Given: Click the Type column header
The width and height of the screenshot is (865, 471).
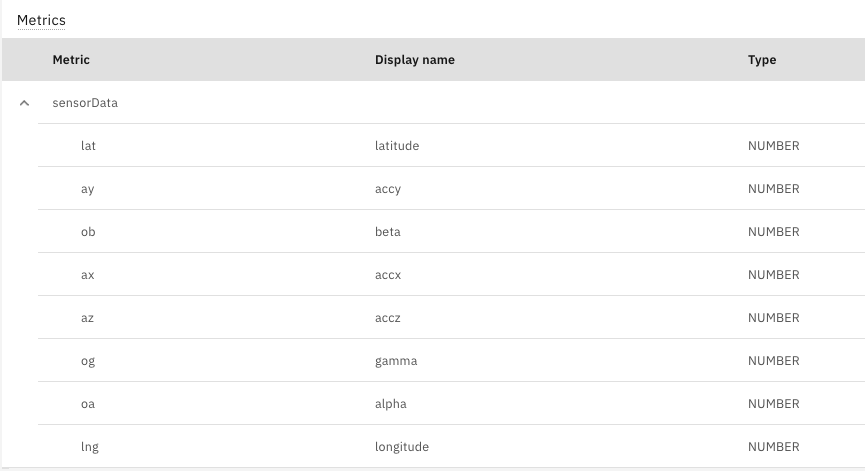Looking at the screenshot, I should click(x=762, y=60).
